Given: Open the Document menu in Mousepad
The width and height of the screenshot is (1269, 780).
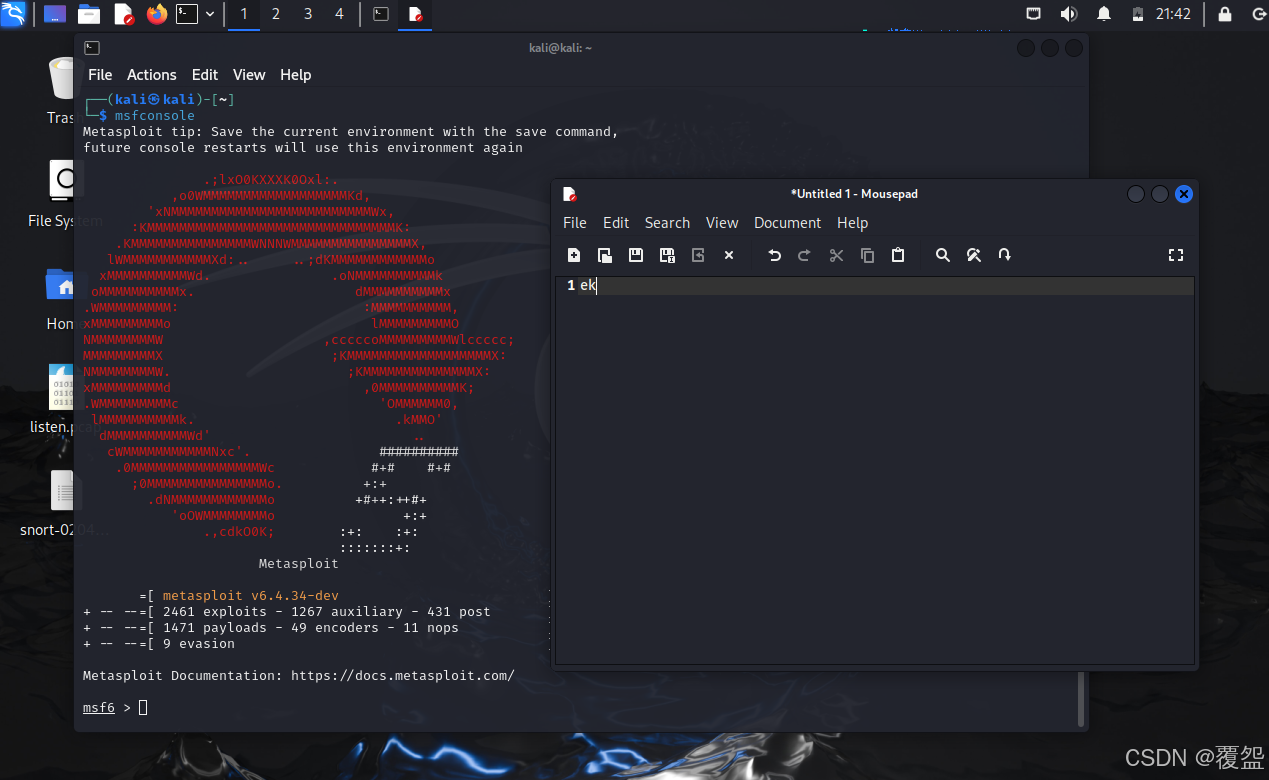Looking at the screenshot, I should (787, 223).
